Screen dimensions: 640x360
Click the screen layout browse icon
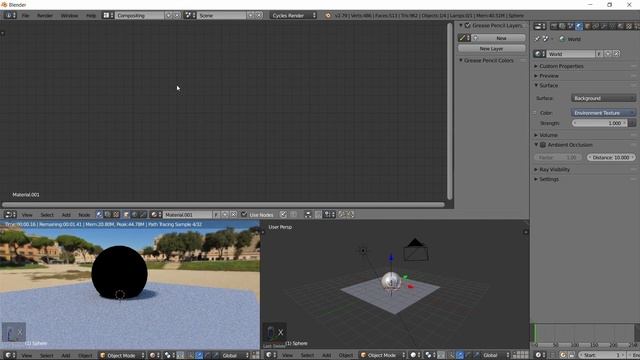pos(108,15)
